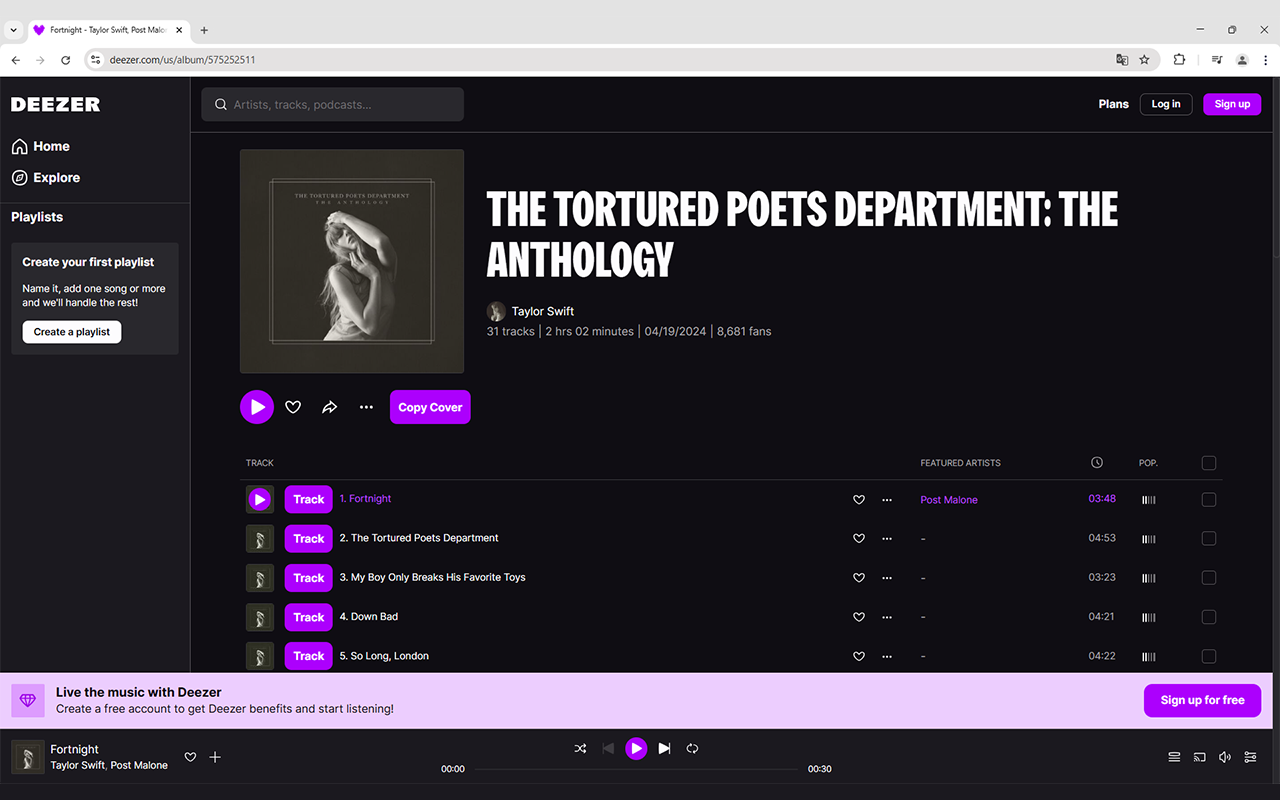The width and height of the screenshot is (1280, 800).
Task: Click the volume speaker icon
Action: 1225,757
